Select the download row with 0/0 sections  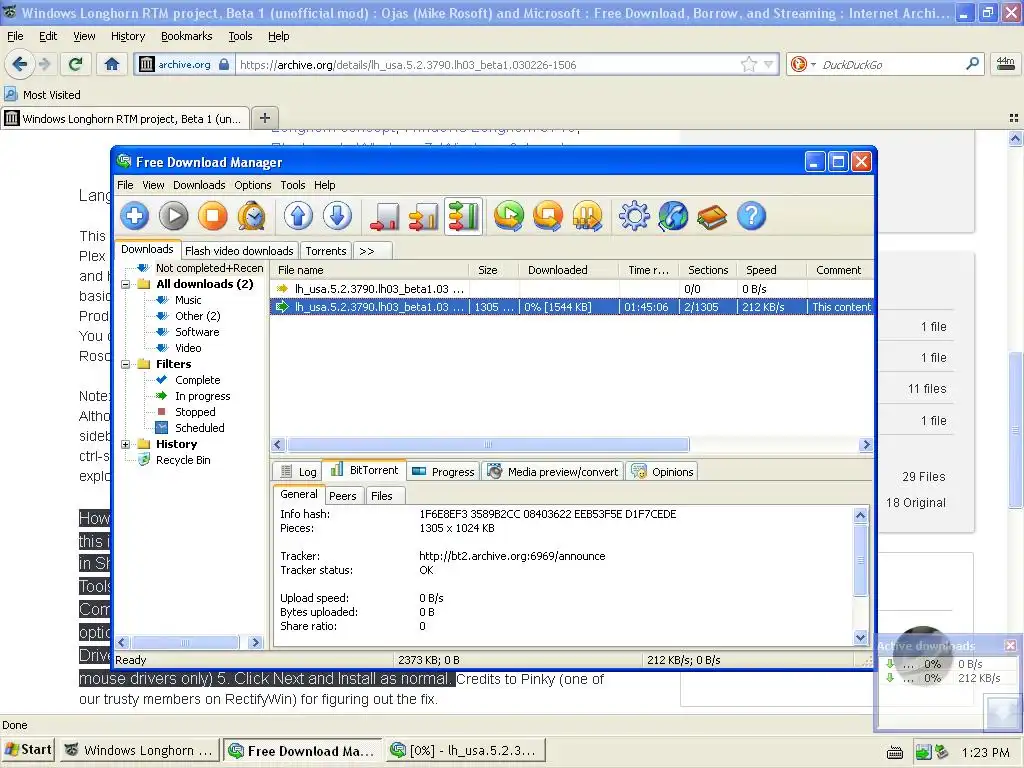571,289
